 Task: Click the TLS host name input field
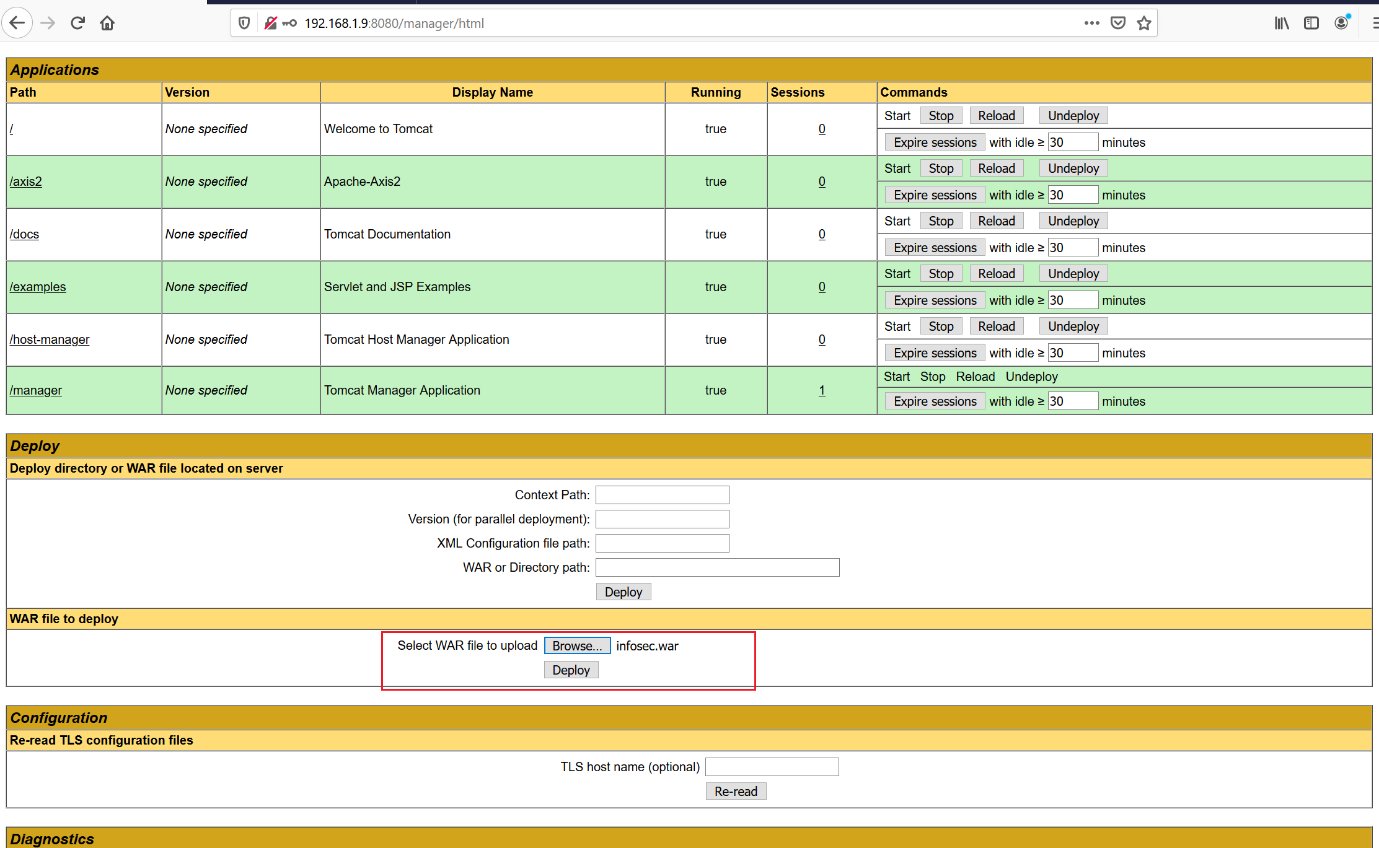[771, 767]
